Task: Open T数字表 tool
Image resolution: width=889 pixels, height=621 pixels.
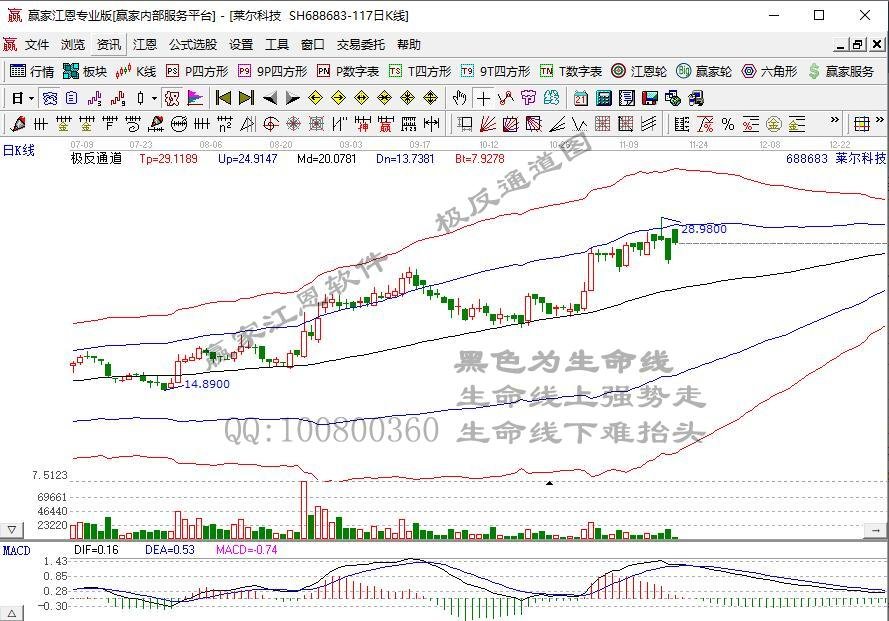Action: [571, 71]
